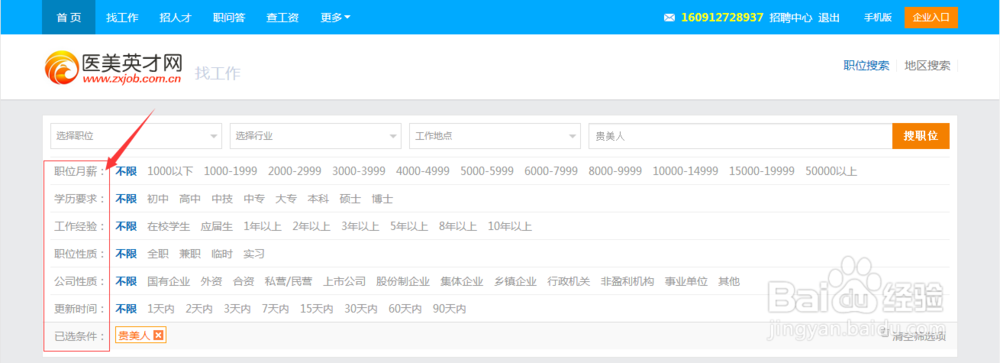Image resolution: width=1000 pixels, height=363 pixels.
Task: Choose experience 1年以上
Action: pos(263,226)
